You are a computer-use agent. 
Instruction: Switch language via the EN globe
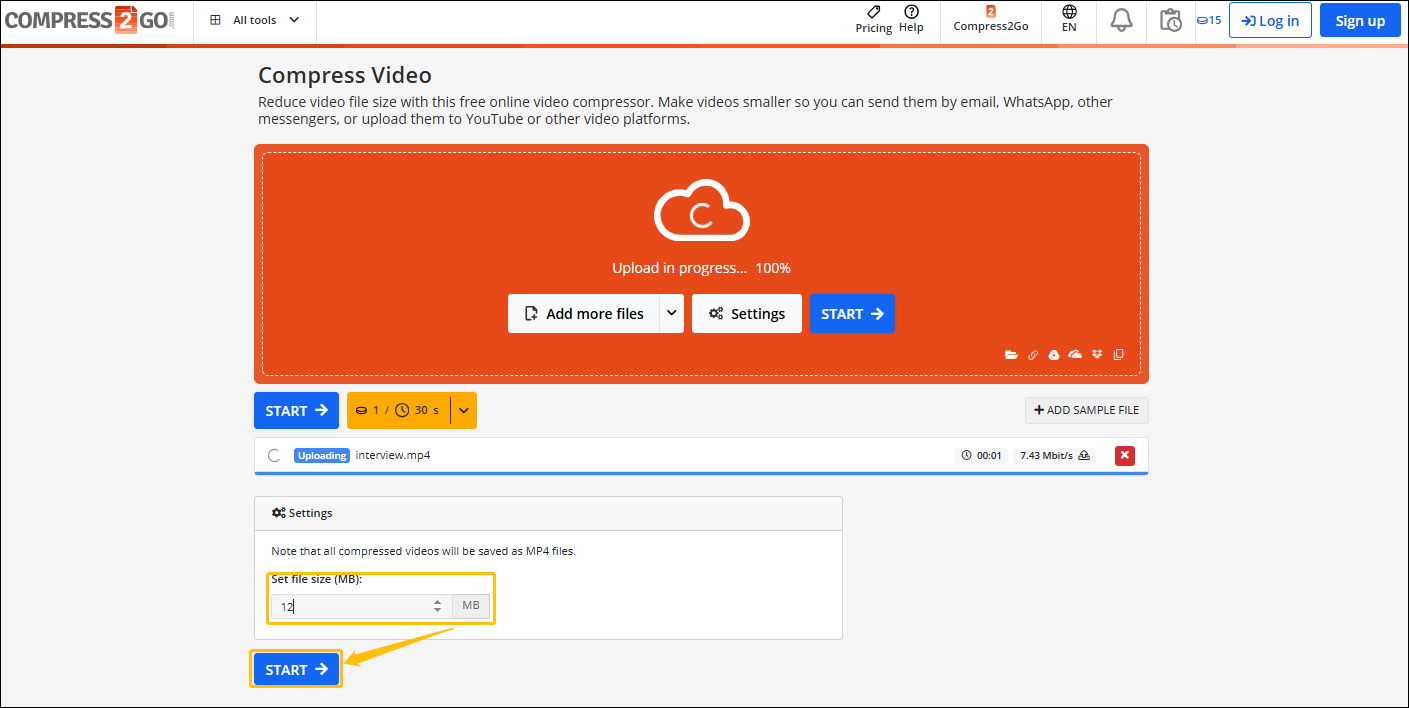pyautogui.click(x=1068, y=18)
